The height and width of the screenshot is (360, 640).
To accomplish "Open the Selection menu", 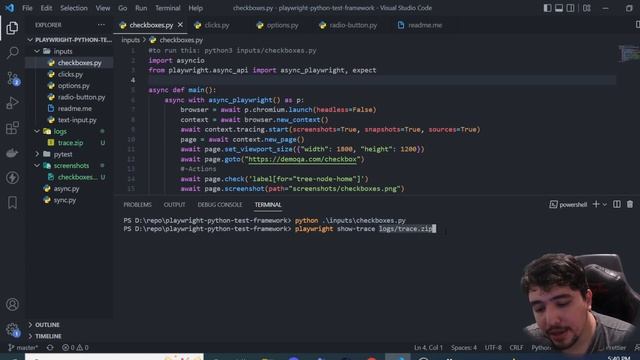I will point(74,8).
